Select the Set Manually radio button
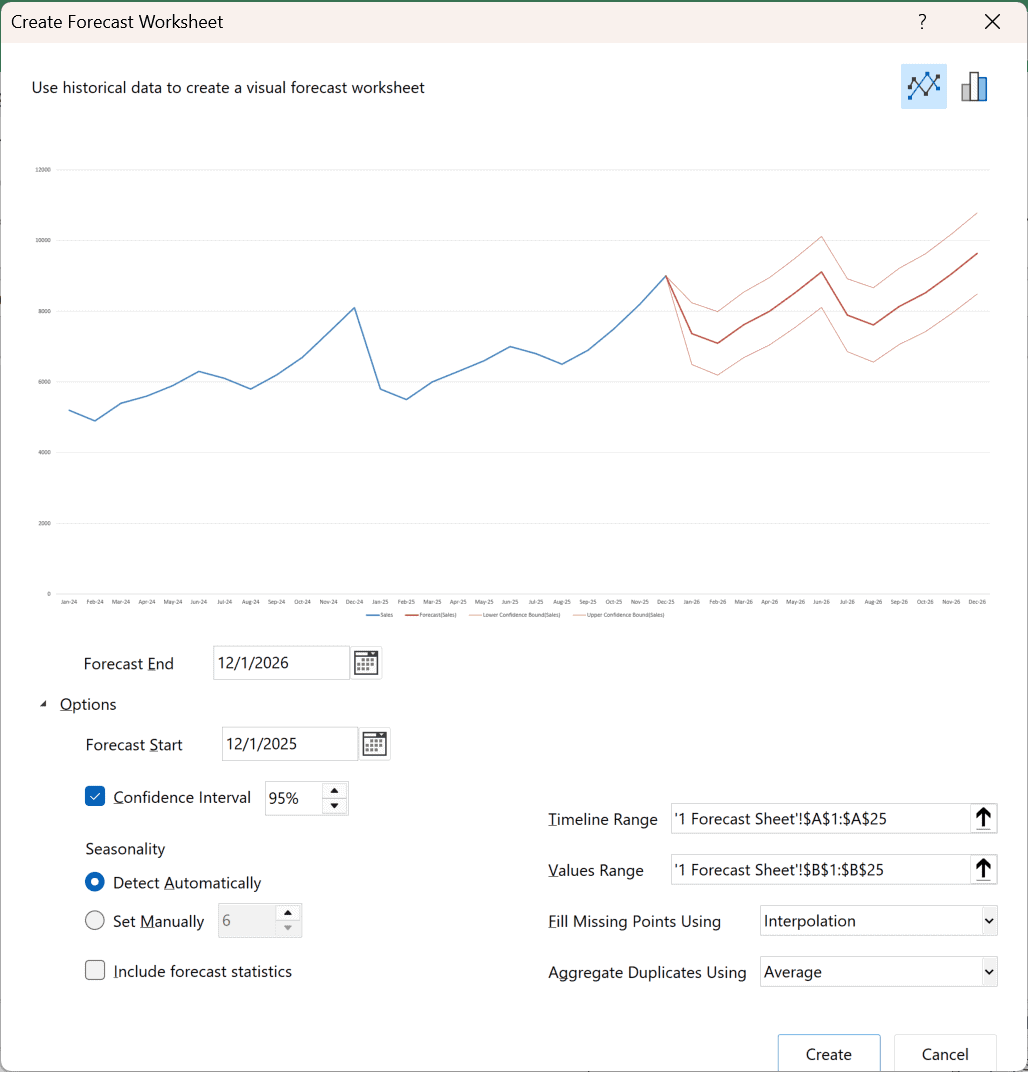The image size is (1028, 1072). [95, 920]
